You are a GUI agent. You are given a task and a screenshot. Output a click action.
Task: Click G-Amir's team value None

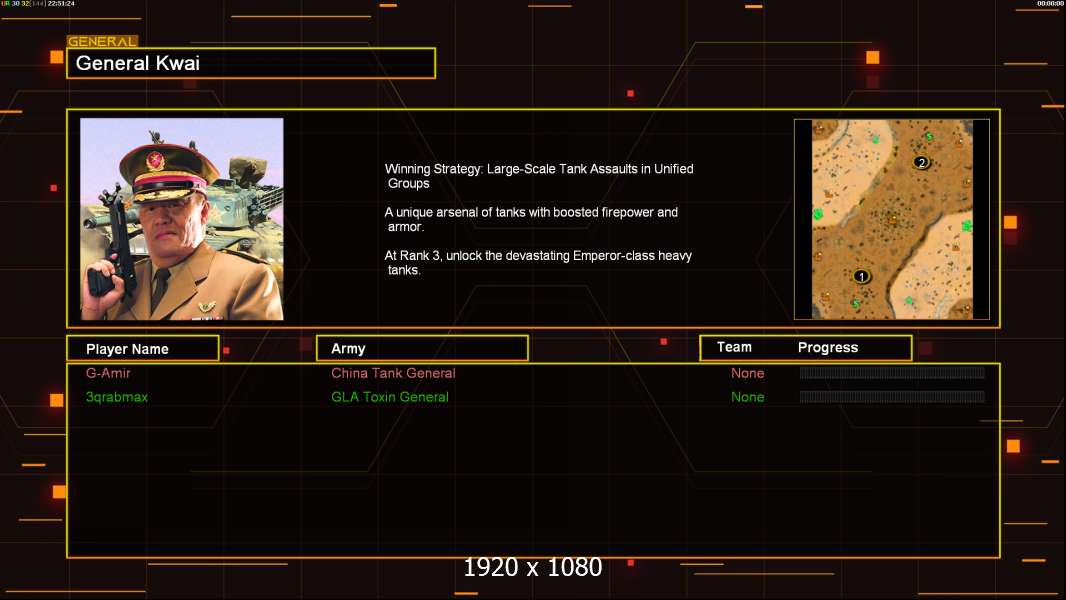[747, 373]
